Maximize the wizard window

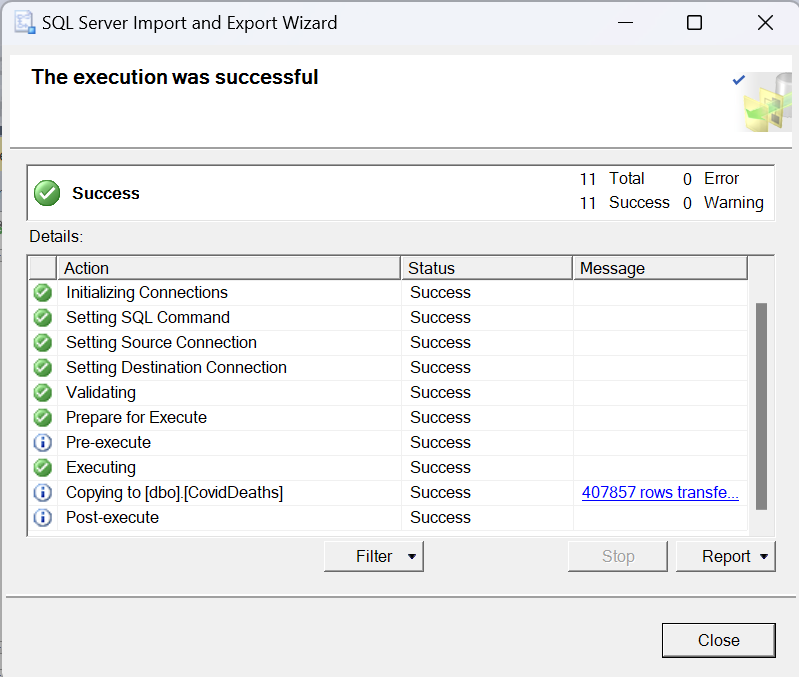click(694, 23)
